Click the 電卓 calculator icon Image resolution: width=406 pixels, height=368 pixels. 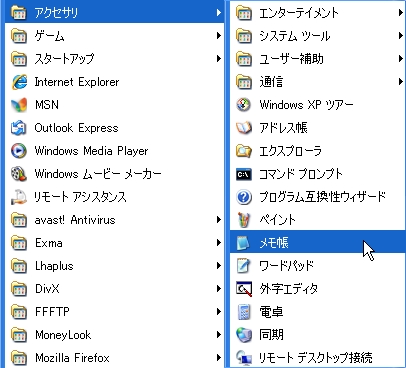coord(244,312)
